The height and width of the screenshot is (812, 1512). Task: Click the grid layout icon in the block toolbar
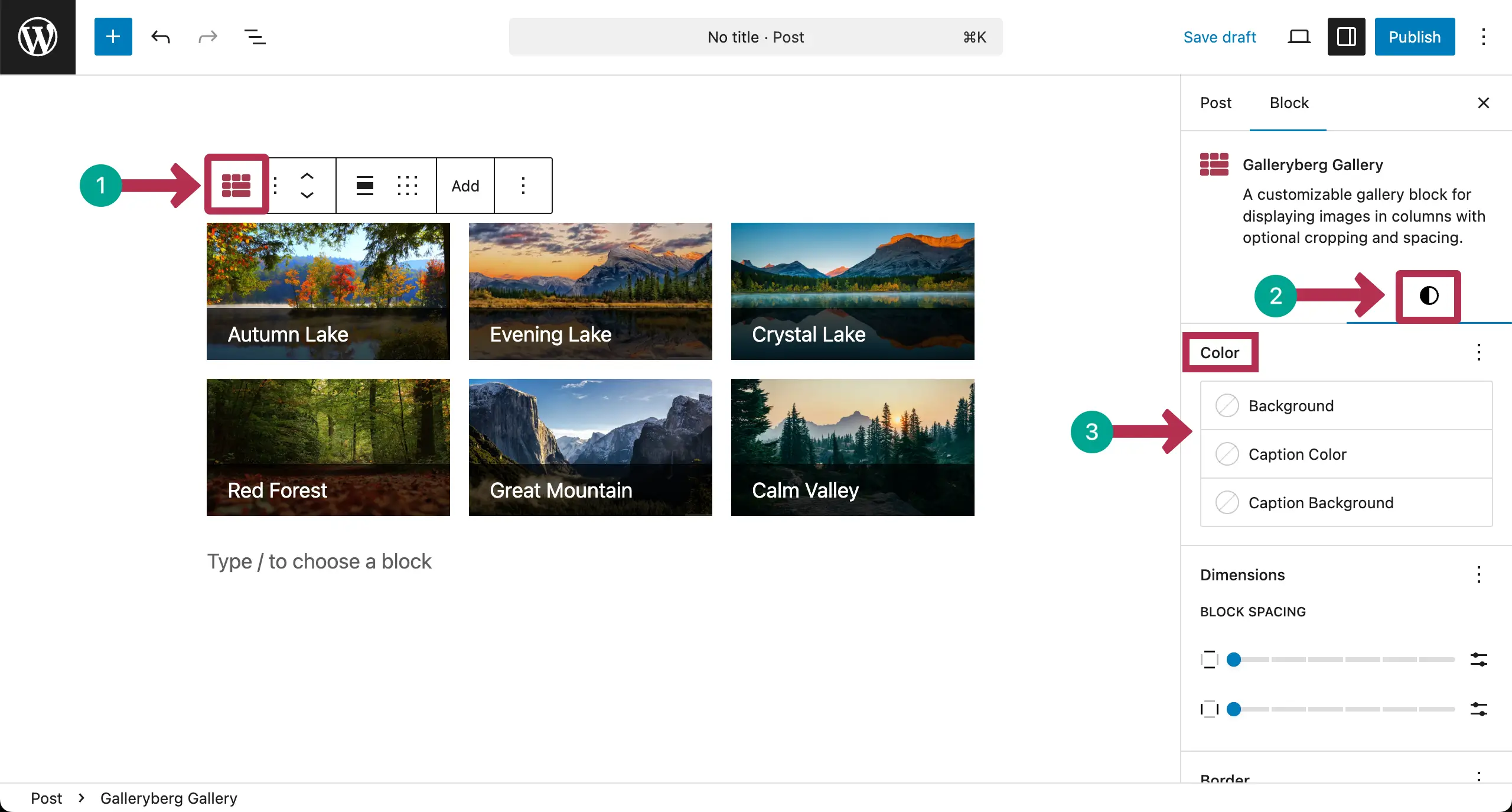tap(408, 185)
